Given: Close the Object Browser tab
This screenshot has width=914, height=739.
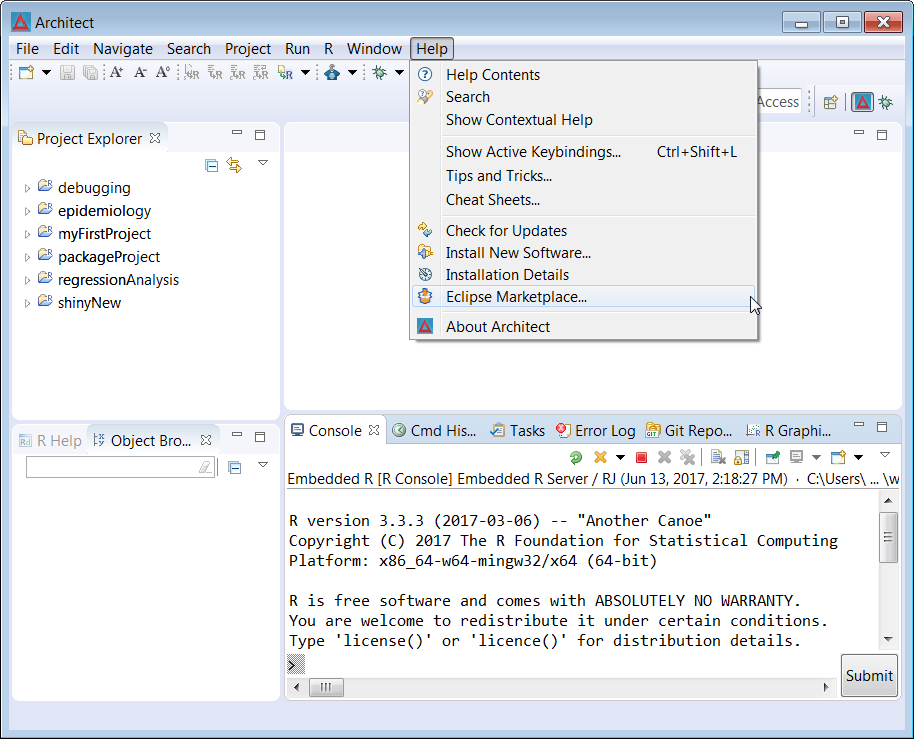Looking at the screenshot, I should [206, 440].
